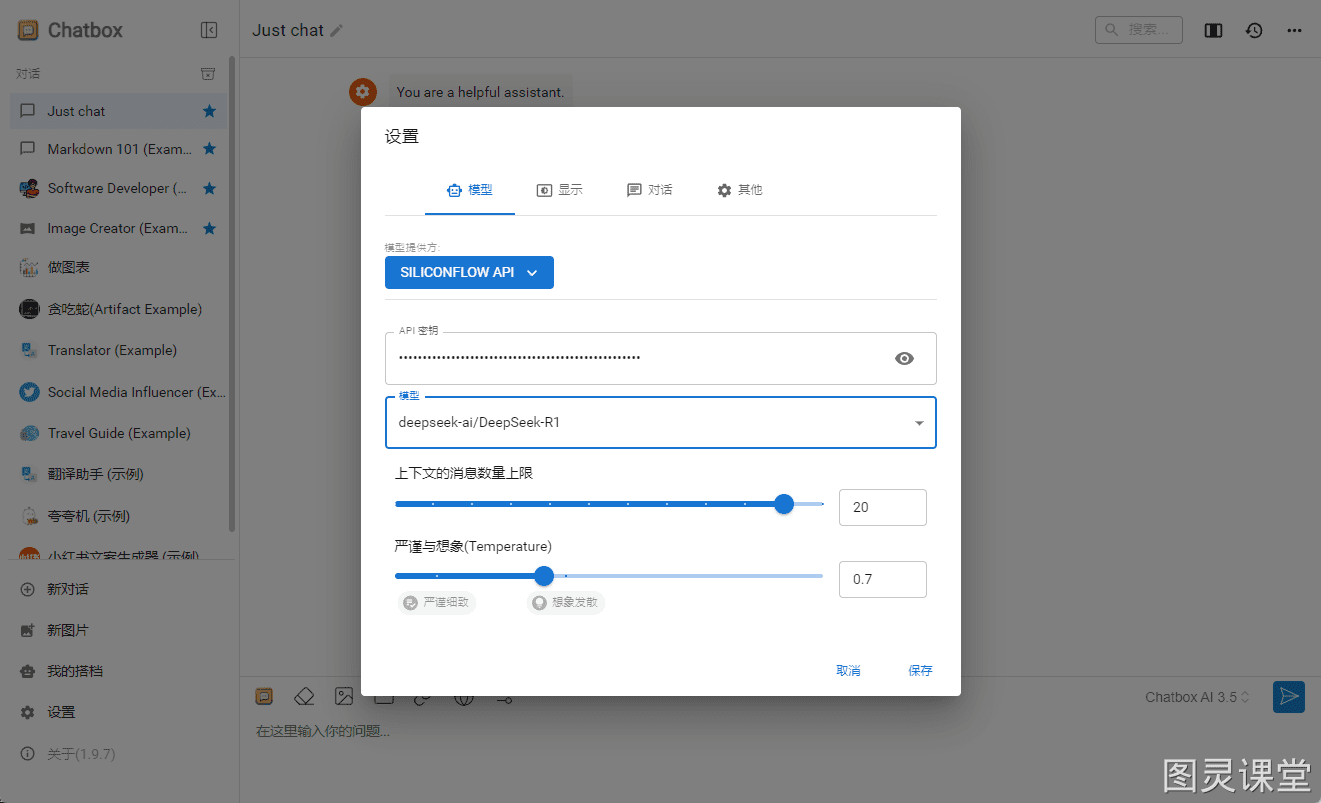The width and height of the screenshot is (1321, 803).
Task: Open the Image Creator conversation
Action: tap(119, 228)
